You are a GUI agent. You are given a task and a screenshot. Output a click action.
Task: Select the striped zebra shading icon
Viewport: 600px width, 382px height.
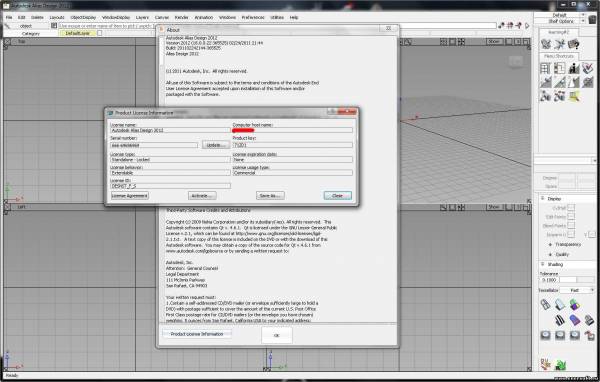click(559, 320)
